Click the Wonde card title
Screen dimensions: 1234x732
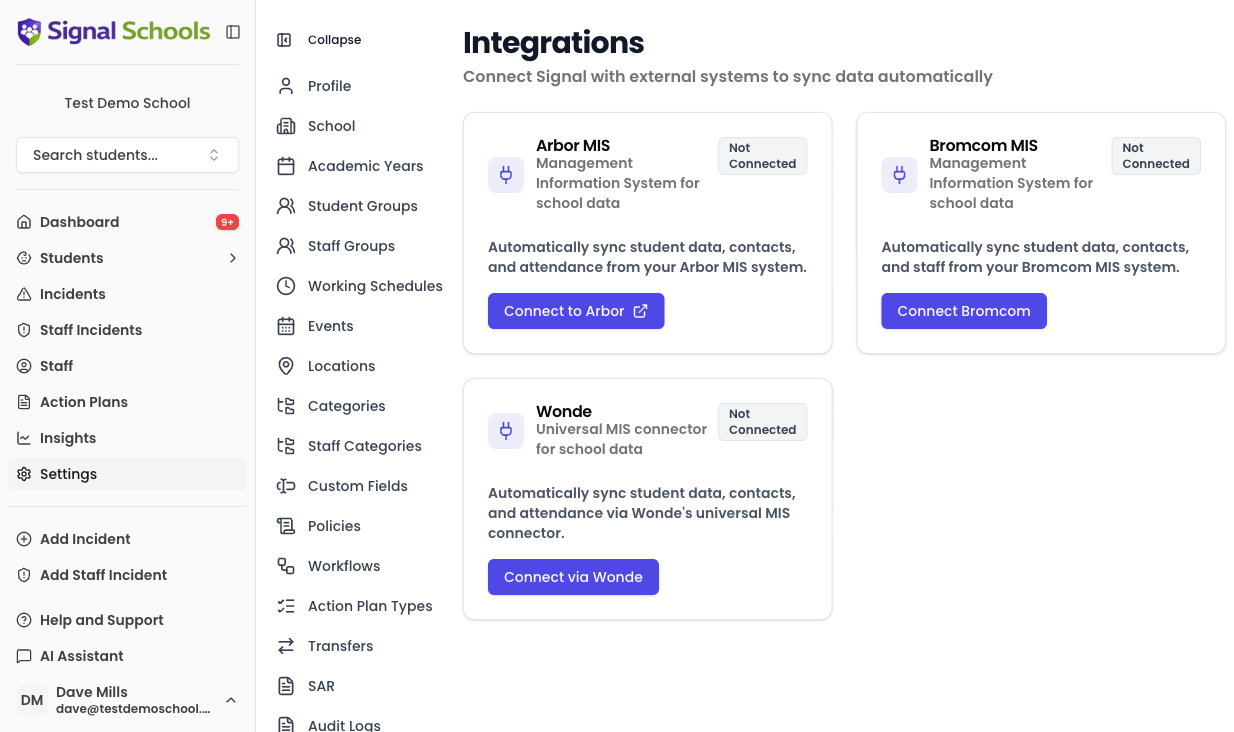[x=564, y=411]
